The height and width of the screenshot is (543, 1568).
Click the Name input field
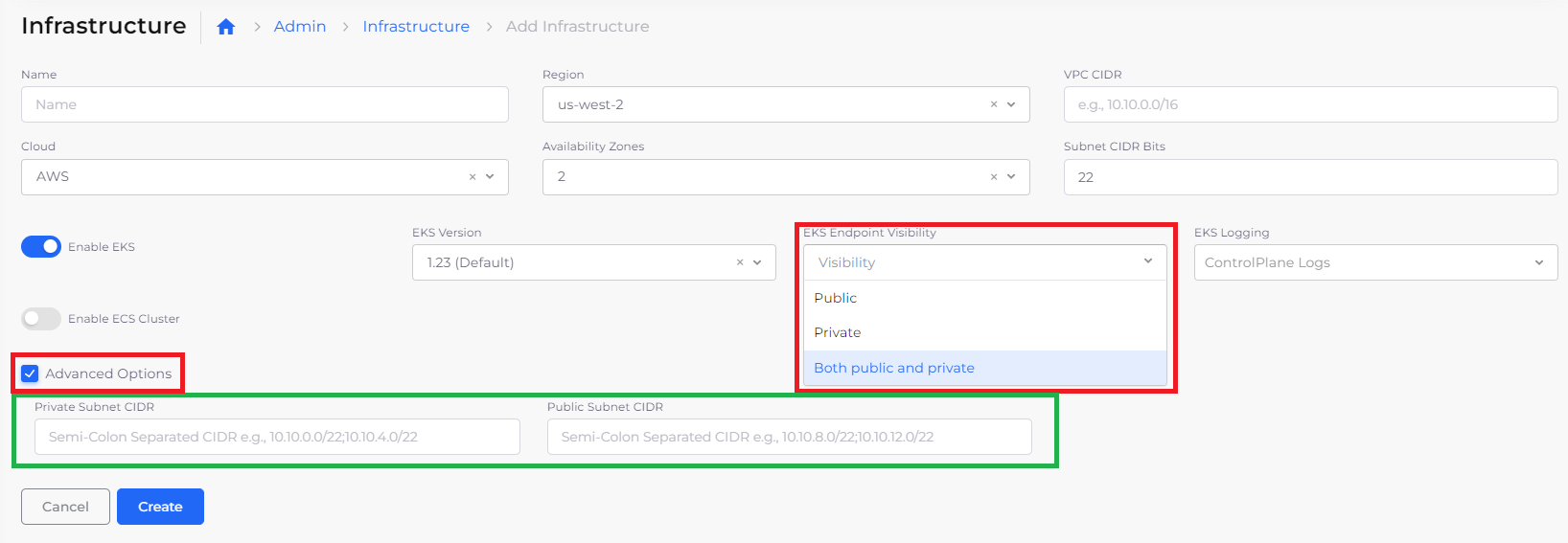[x=265, y=104]
